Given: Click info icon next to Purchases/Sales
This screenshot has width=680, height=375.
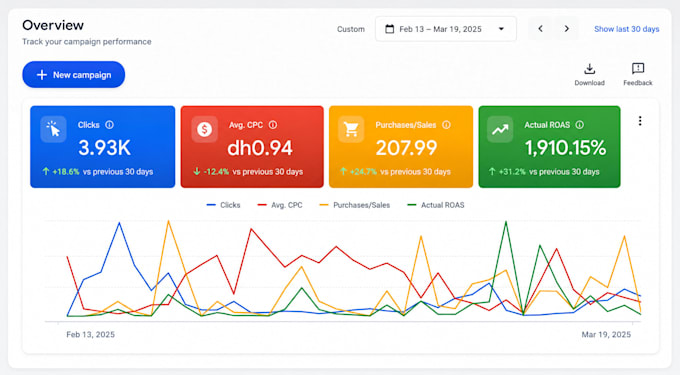Looking at the screenshot, I should coord(446,125).
